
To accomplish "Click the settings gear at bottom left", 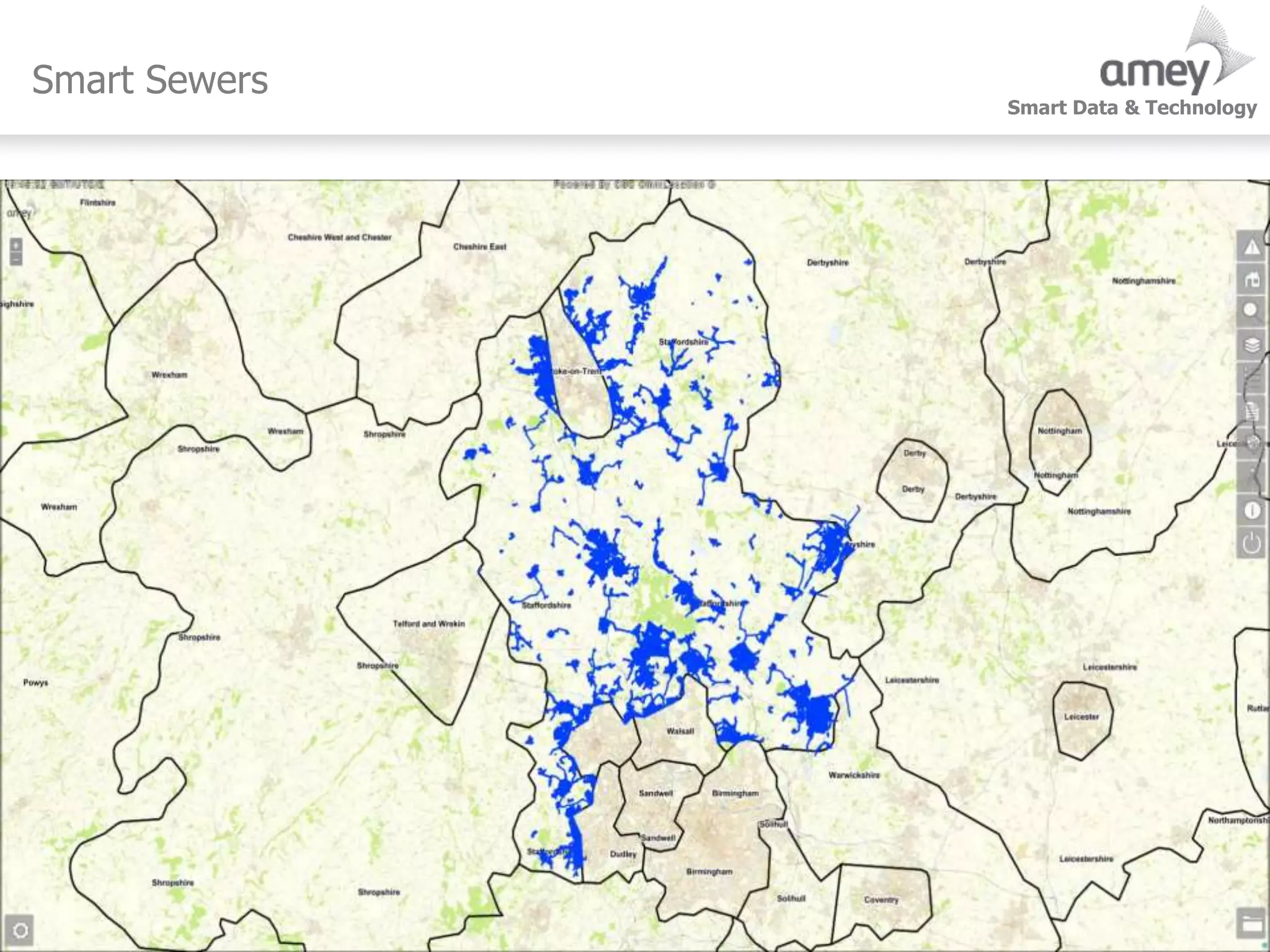I will coord(20,930).
